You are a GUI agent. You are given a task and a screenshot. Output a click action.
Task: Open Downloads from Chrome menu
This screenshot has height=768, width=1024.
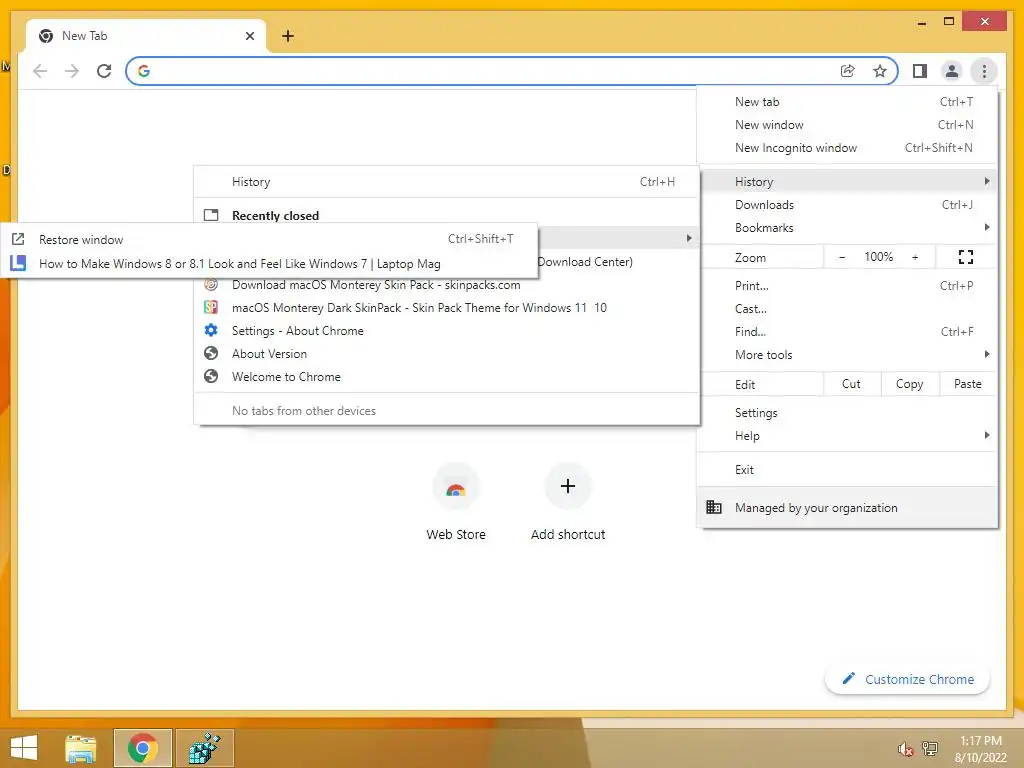pyautogui.click(x=847, y=205)
